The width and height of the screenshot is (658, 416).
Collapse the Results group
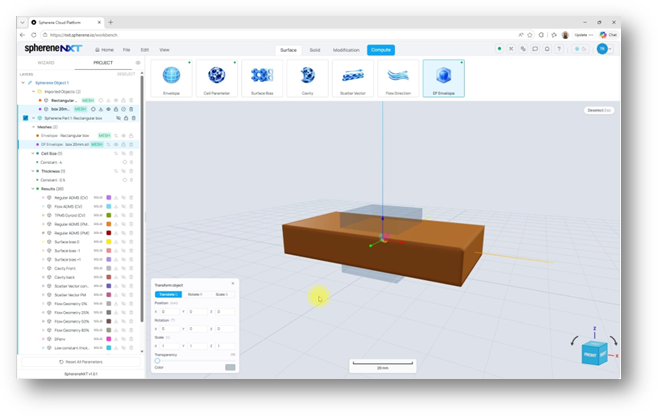[33, 189]
